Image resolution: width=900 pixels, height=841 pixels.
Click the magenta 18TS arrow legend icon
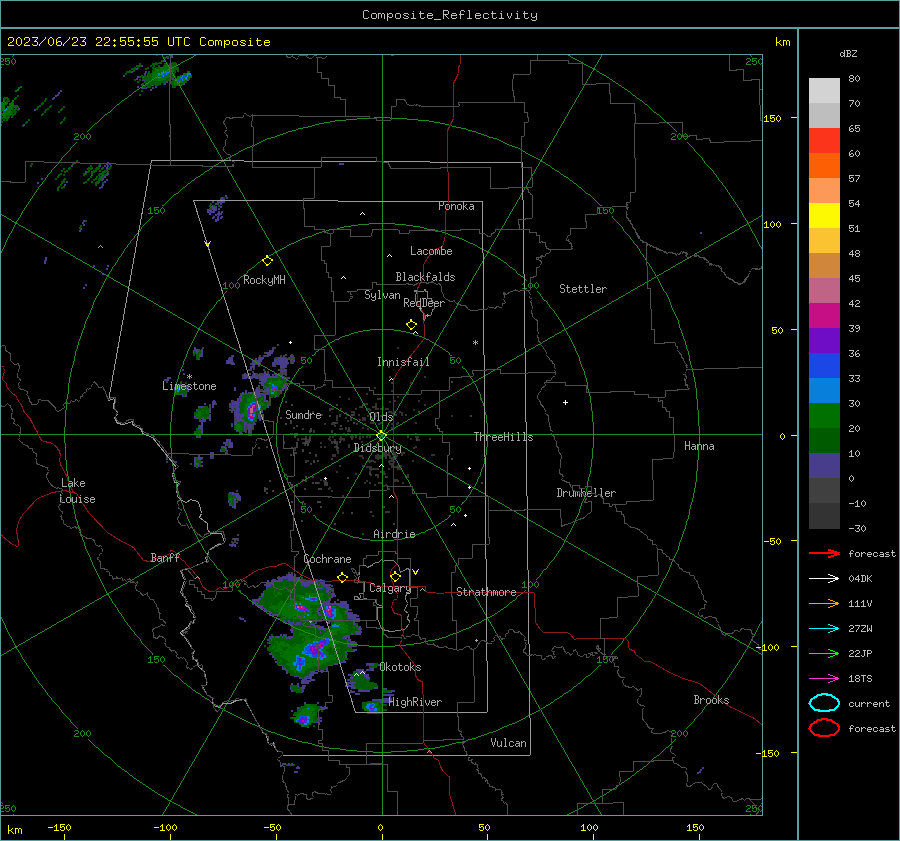(x=824, y=679)
